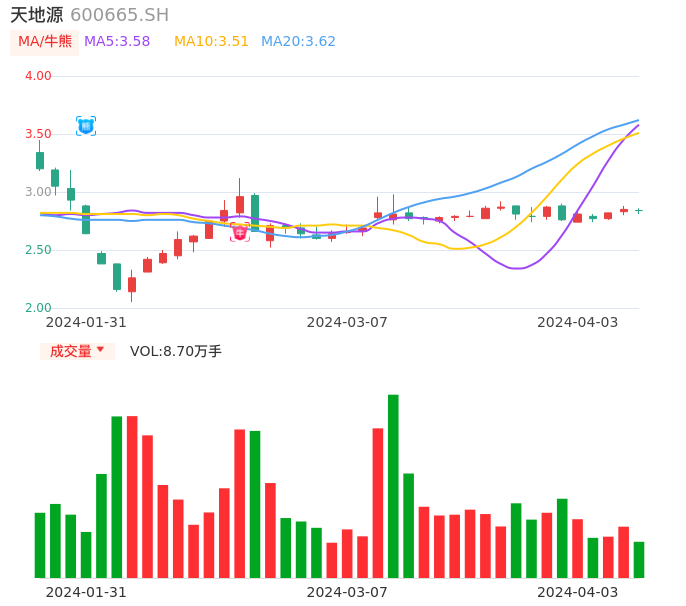
Task: Select the MA/牛熊 indicator button
Action: pyautogui.click(x=45, y=42)
